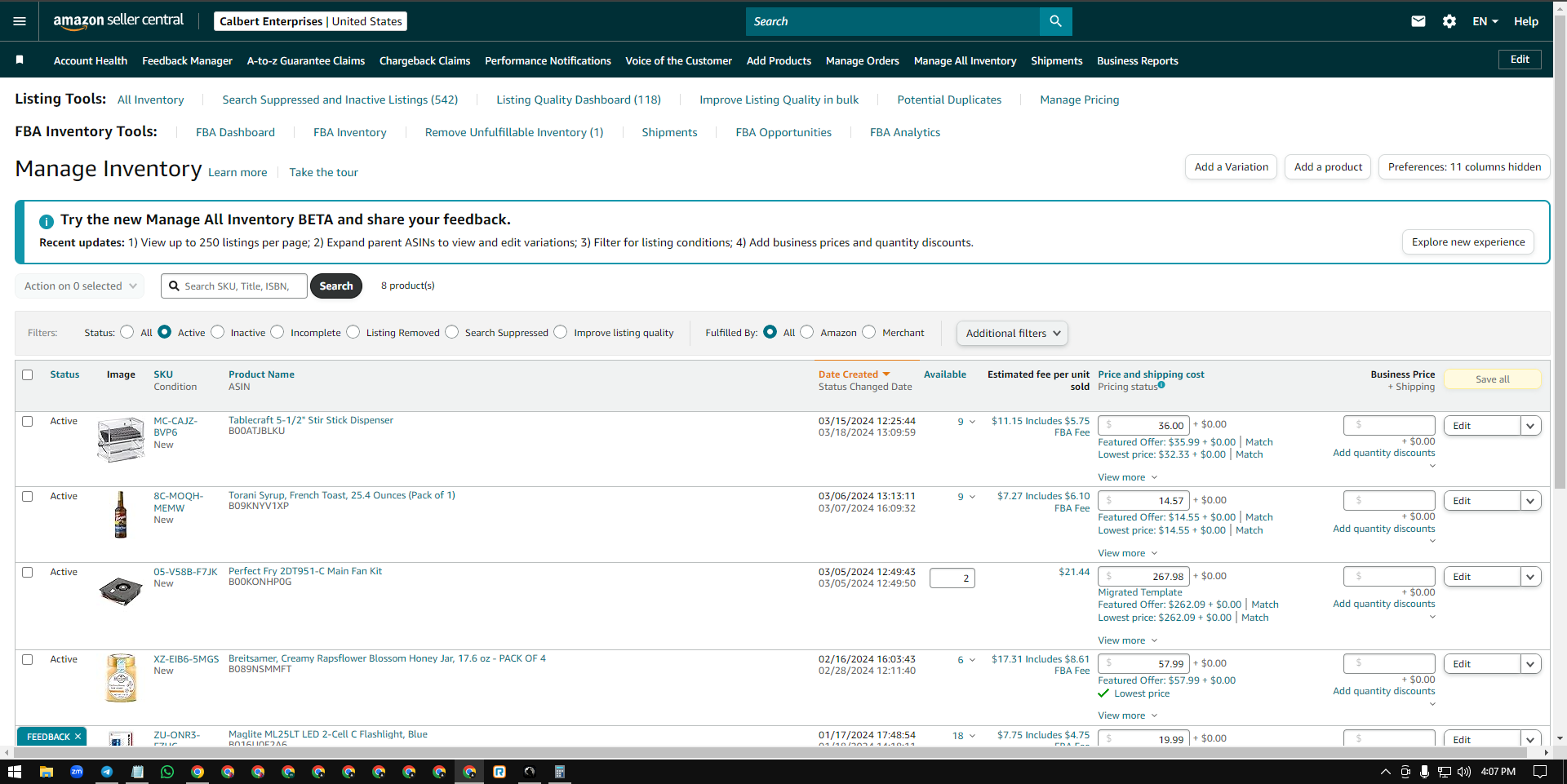Screen dimensions: 1567x784
Task: Click the Add a product button
Action: pyautogui.click(x=1328, y=167)
